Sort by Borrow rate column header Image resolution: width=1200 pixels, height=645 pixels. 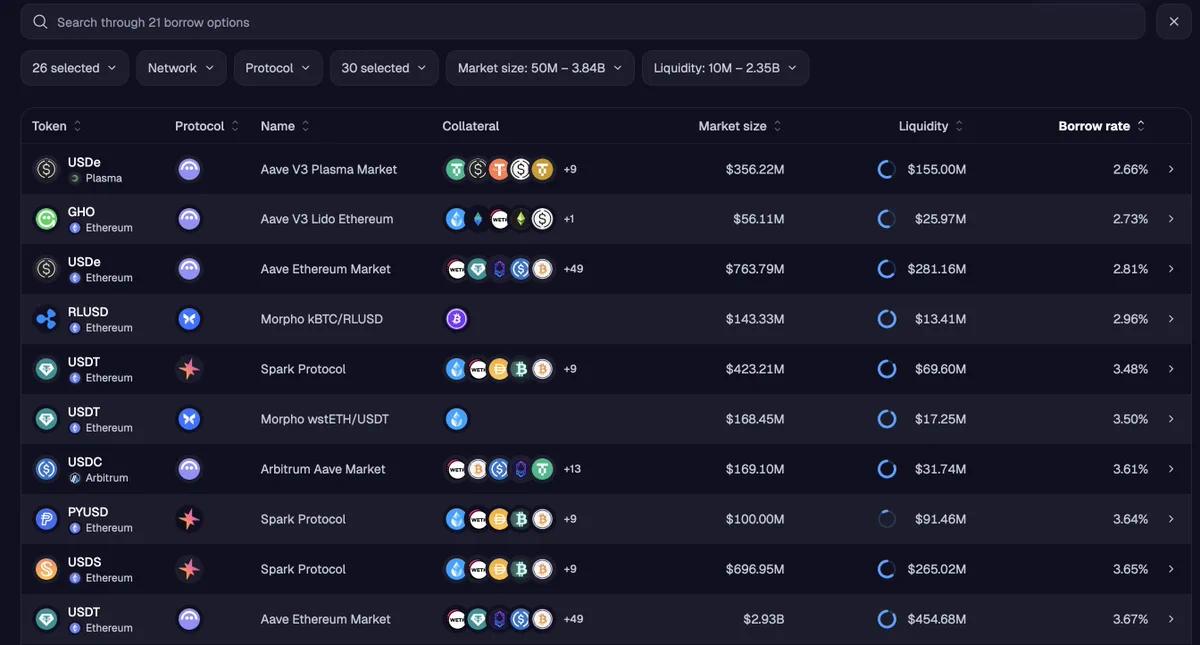coord(1102,126)
